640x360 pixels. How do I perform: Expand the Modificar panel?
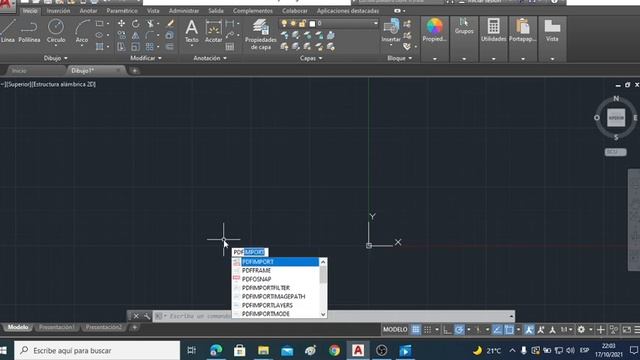tap(146, 58)
